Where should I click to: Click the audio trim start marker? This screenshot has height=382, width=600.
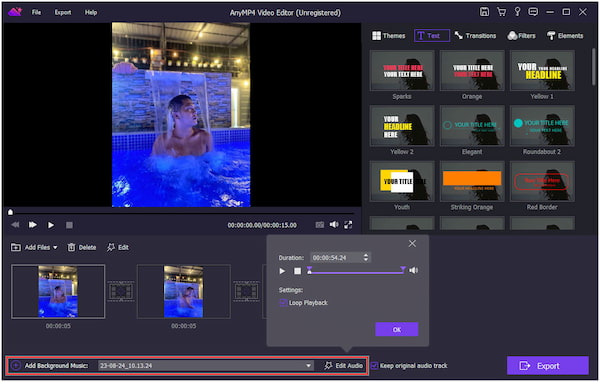(309, 270)
